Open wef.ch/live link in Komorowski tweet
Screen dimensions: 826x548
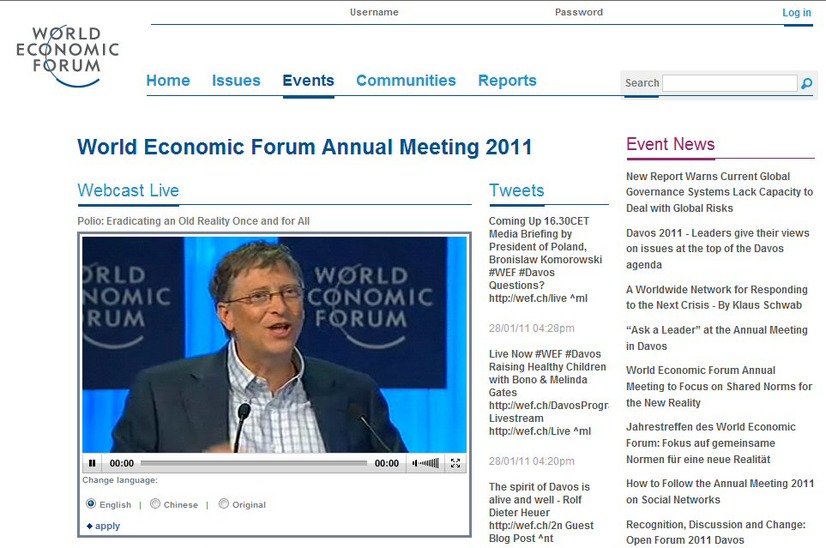[527, 298]
